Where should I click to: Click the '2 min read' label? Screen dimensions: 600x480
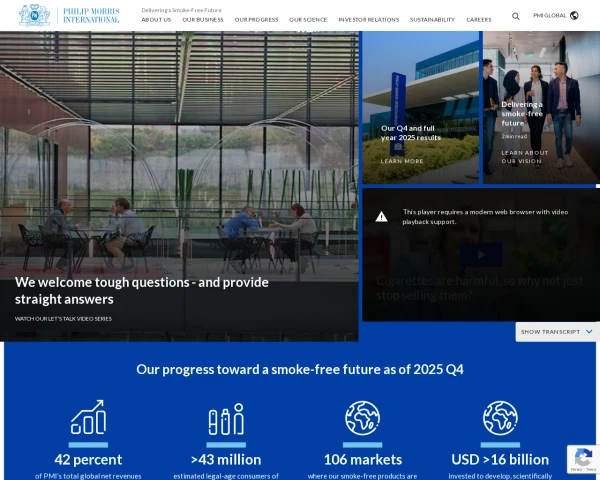pos(514,136)
